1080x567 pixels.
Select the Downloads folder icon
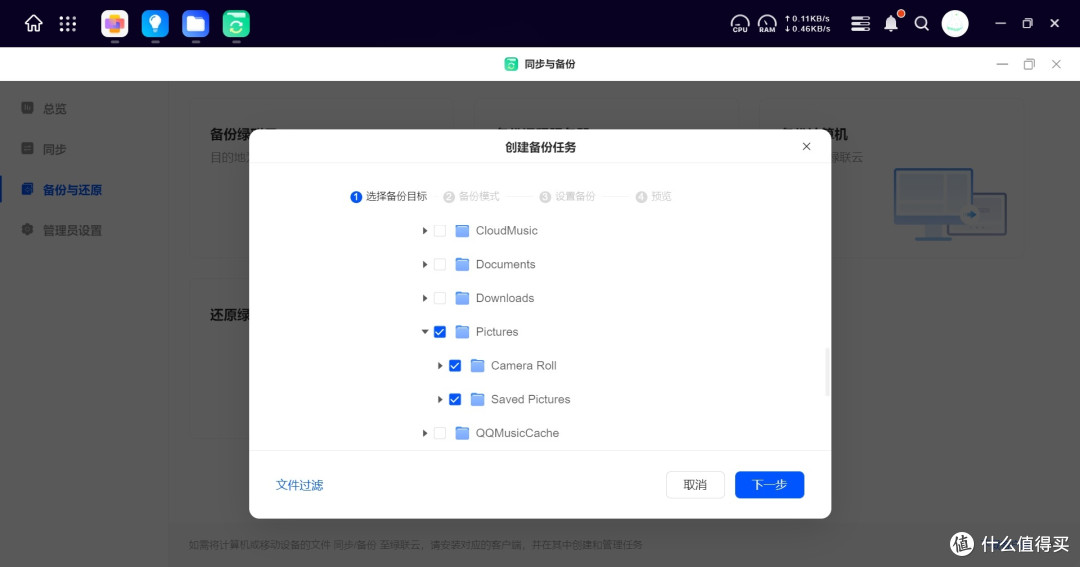click(x=462, y=298)
